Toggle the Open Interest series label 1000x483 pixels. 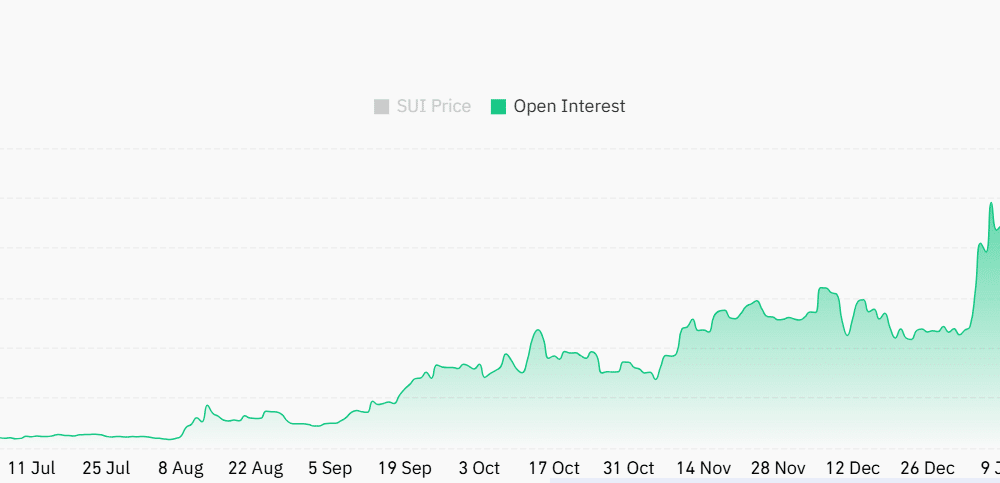[x=569, y=106]
